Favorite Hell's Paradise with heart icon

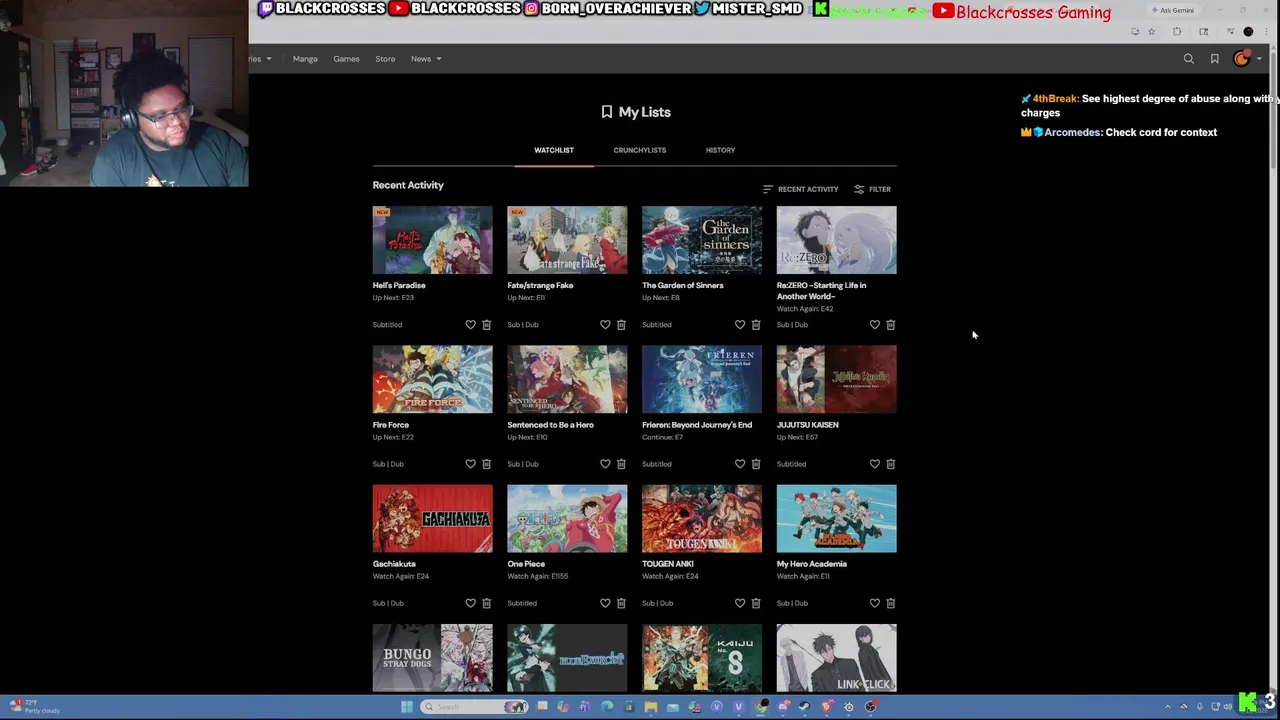pyautogui.click(x=471, y=325)
